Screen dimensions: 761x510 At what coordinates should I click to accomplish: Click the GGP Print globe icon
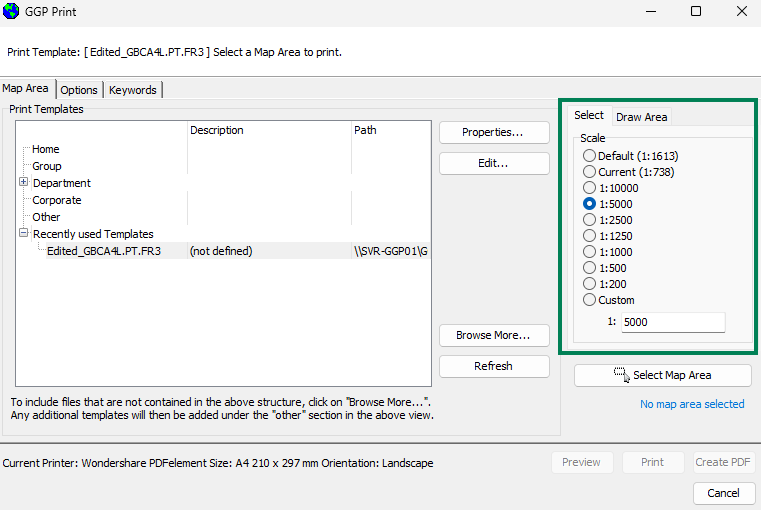(11, 11)
